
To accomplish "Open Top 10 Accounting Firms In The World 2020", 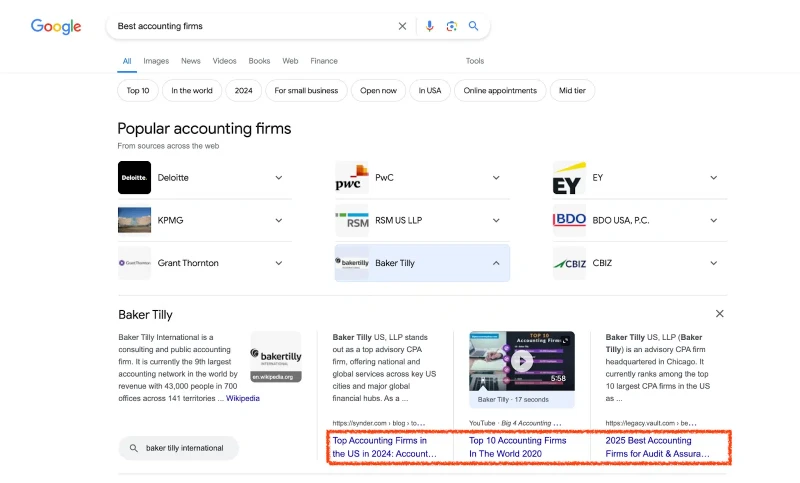I will tap(517, 447).
